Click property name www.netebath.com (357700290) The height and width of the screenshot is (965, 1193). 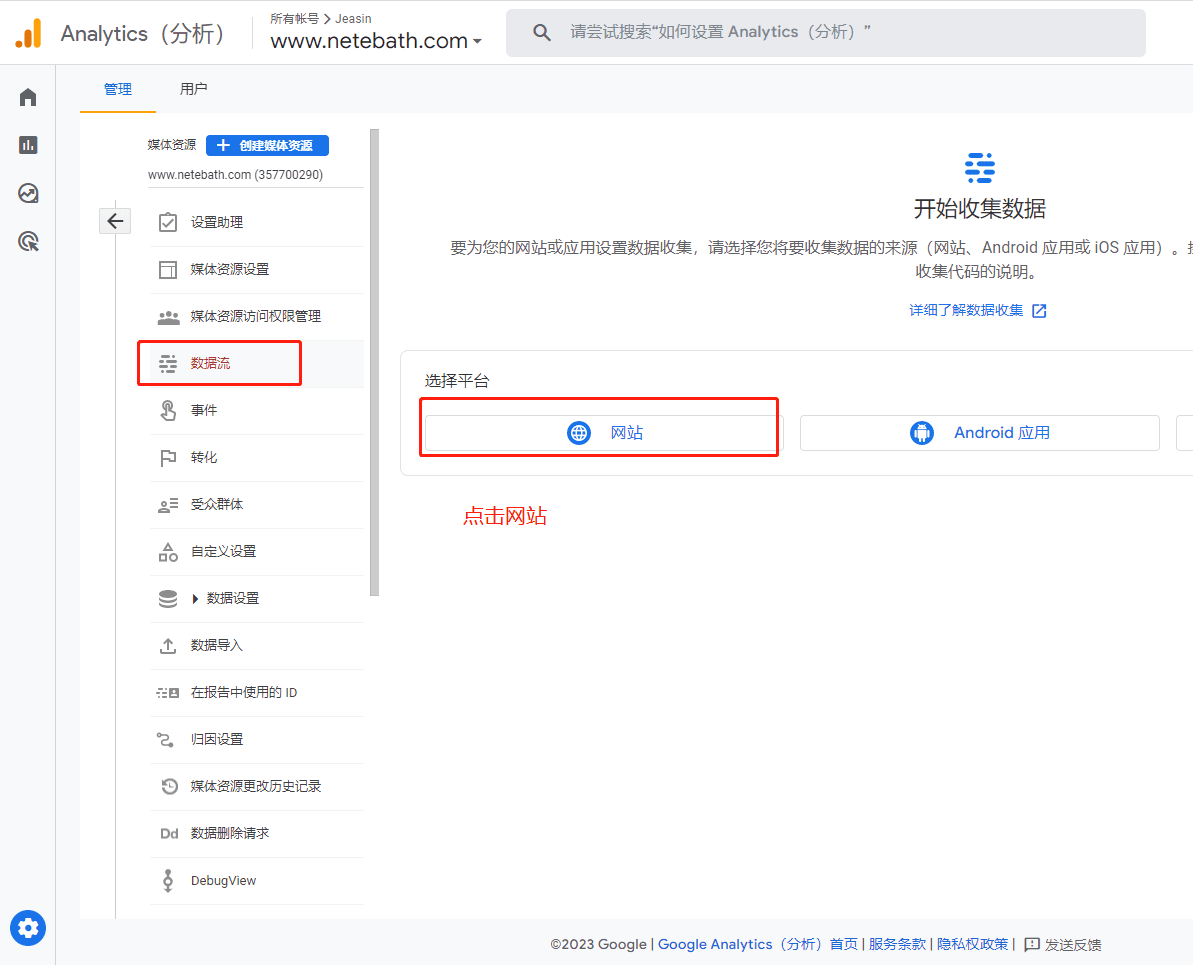[x=235, y=175]
